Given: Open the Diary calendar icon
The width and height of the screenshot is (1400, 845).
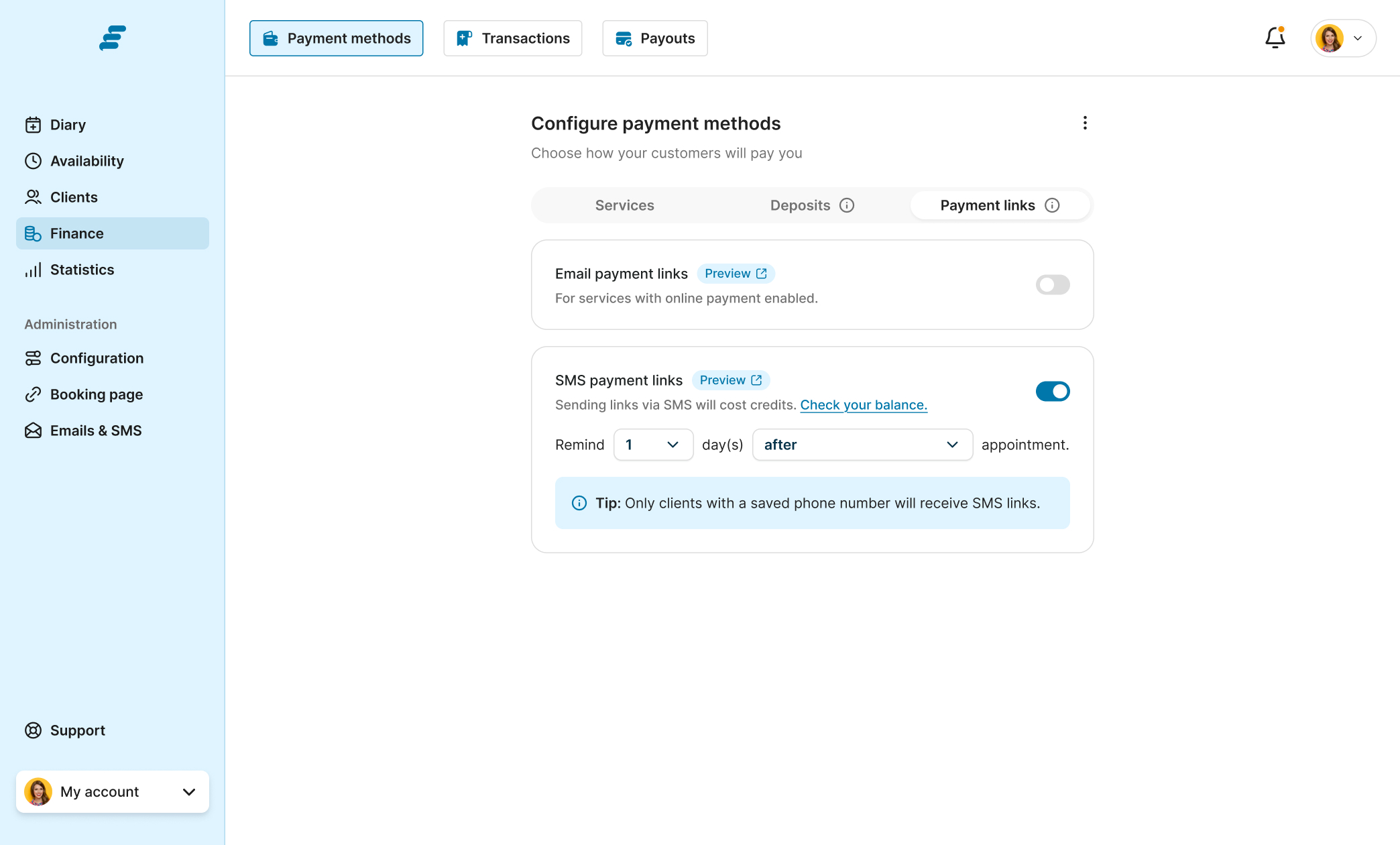Looking at the screenshot, I should [33, 125].
